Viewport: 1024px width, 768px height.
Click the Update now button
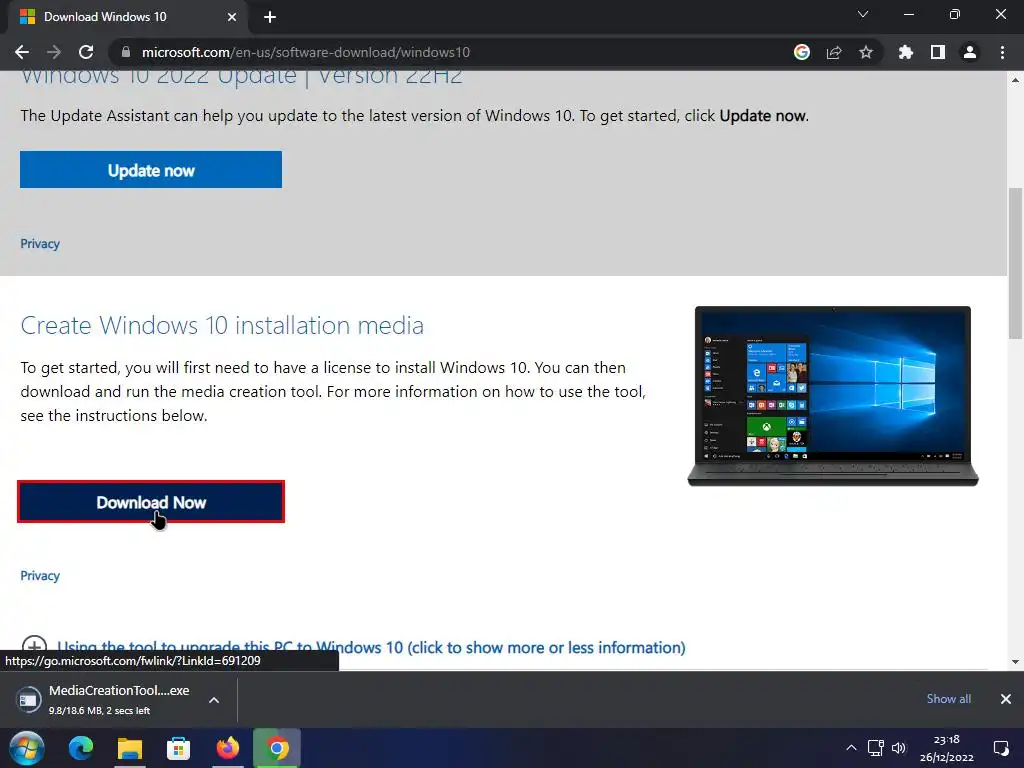(x=151, y=170)
